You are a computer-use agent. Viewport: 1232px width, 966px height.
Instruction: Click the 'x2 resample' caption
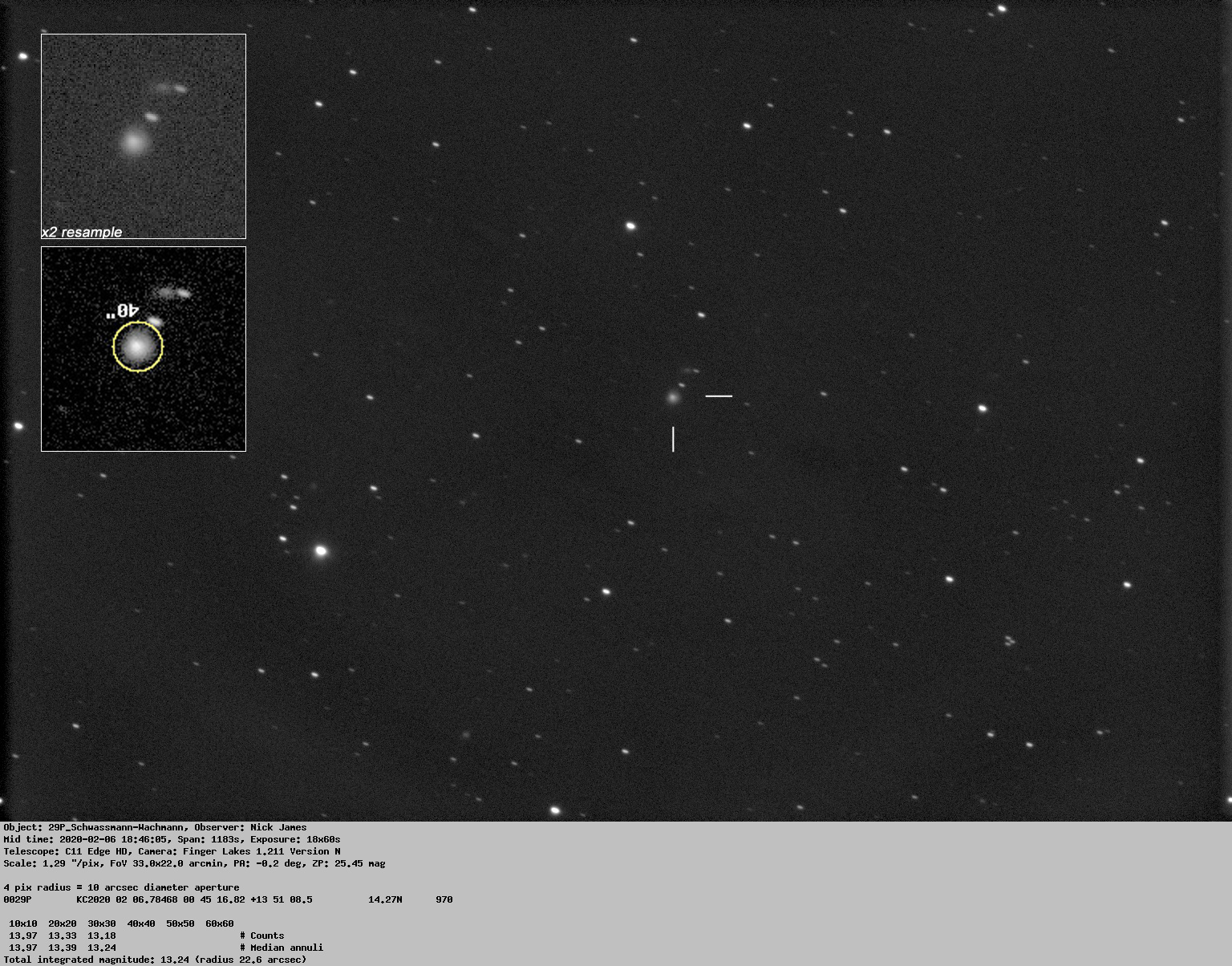[x=82, y=232]
